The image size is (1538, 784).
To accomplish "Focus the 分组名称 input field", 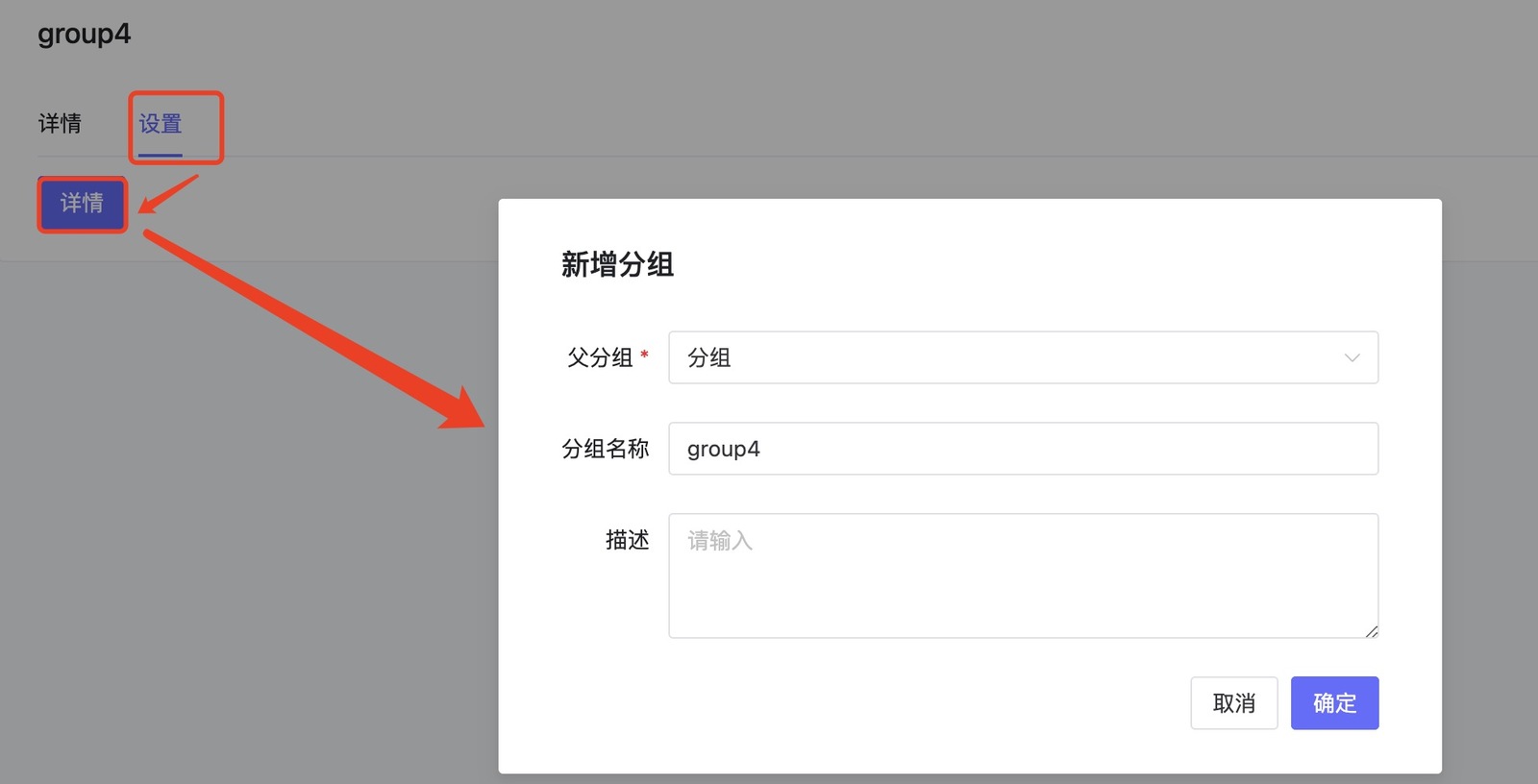I will click(1022, 449).
